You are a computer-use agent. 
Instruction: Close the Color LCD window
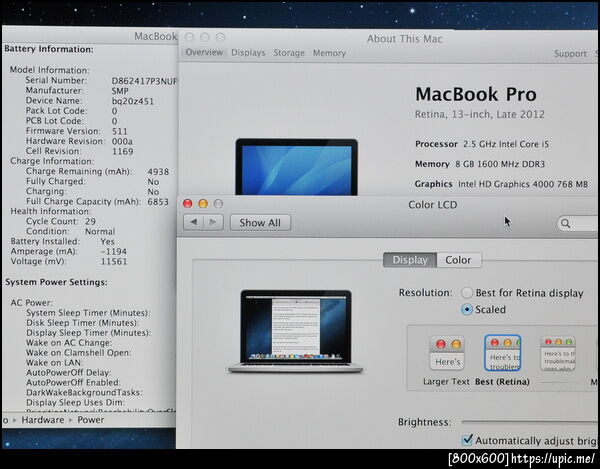tap(188, 204)
